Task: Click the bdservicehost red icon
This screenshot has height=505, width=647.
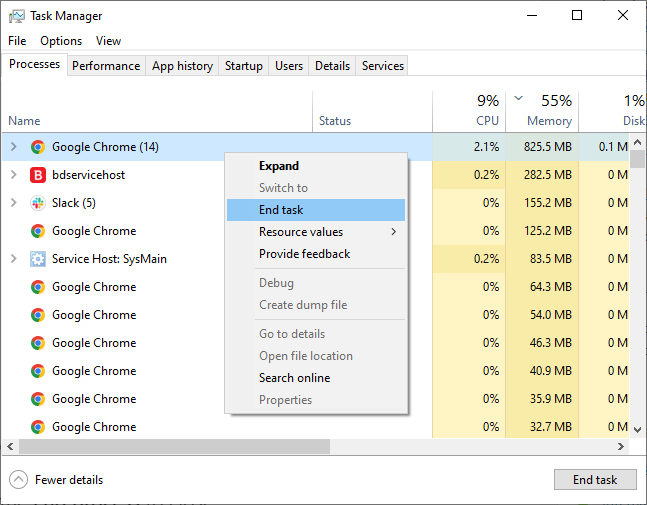Action: click(38, 175)
